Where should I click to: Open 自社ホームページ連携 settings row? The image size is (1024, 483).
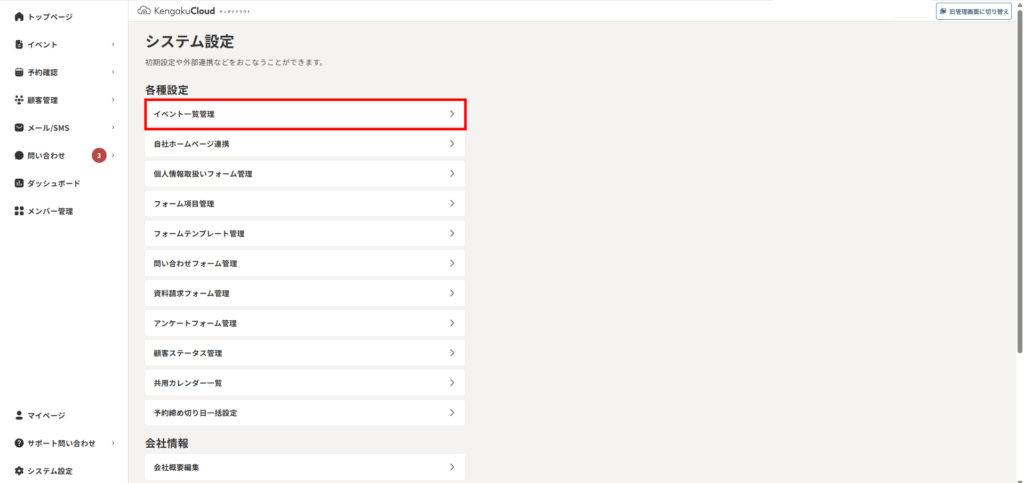[x=305, y=144]
